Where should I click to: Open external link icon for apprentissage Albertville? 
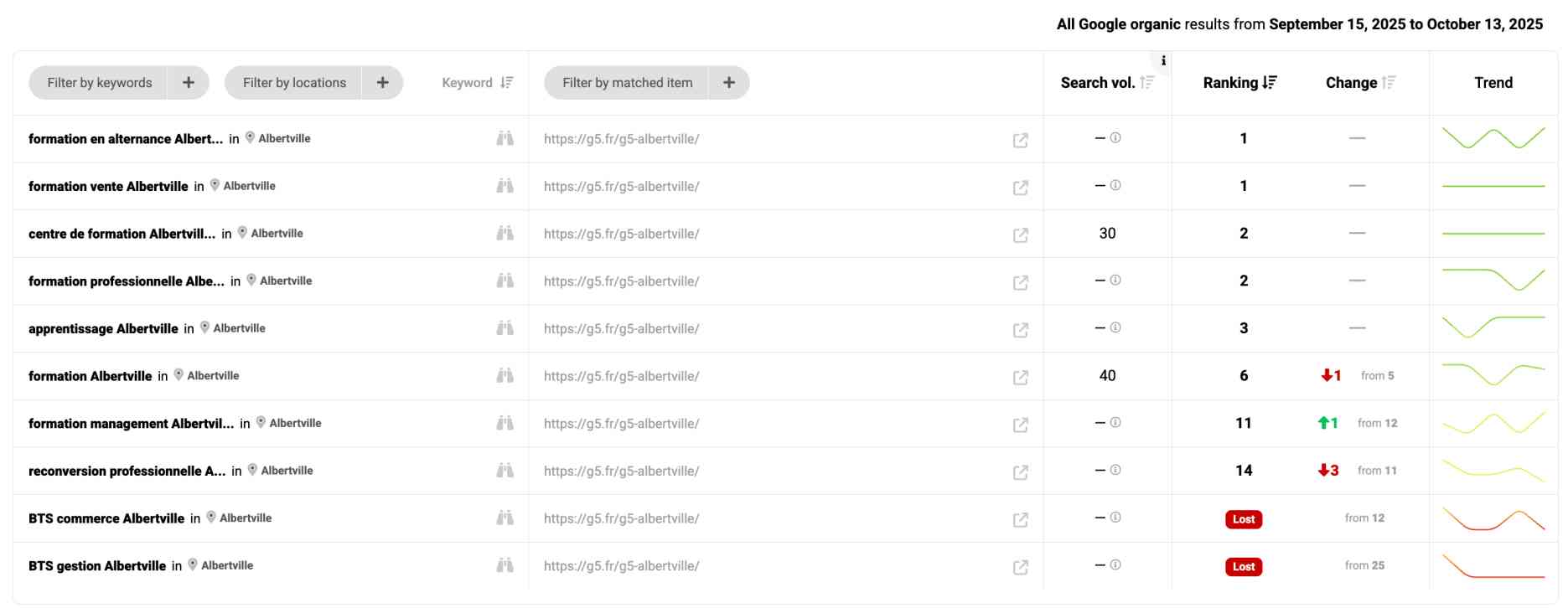point(1020,330)
